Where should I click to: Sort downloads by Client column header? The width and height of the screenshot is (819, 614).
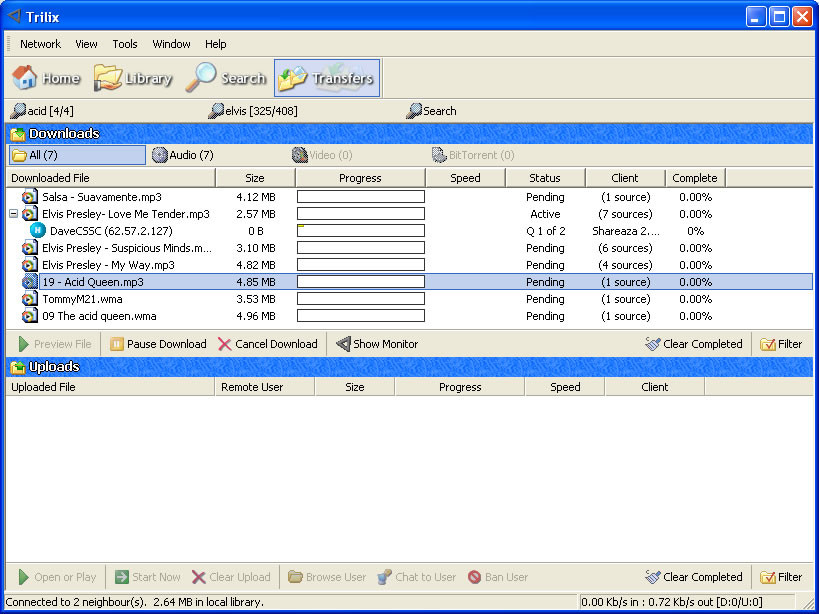tap(625, 178)
